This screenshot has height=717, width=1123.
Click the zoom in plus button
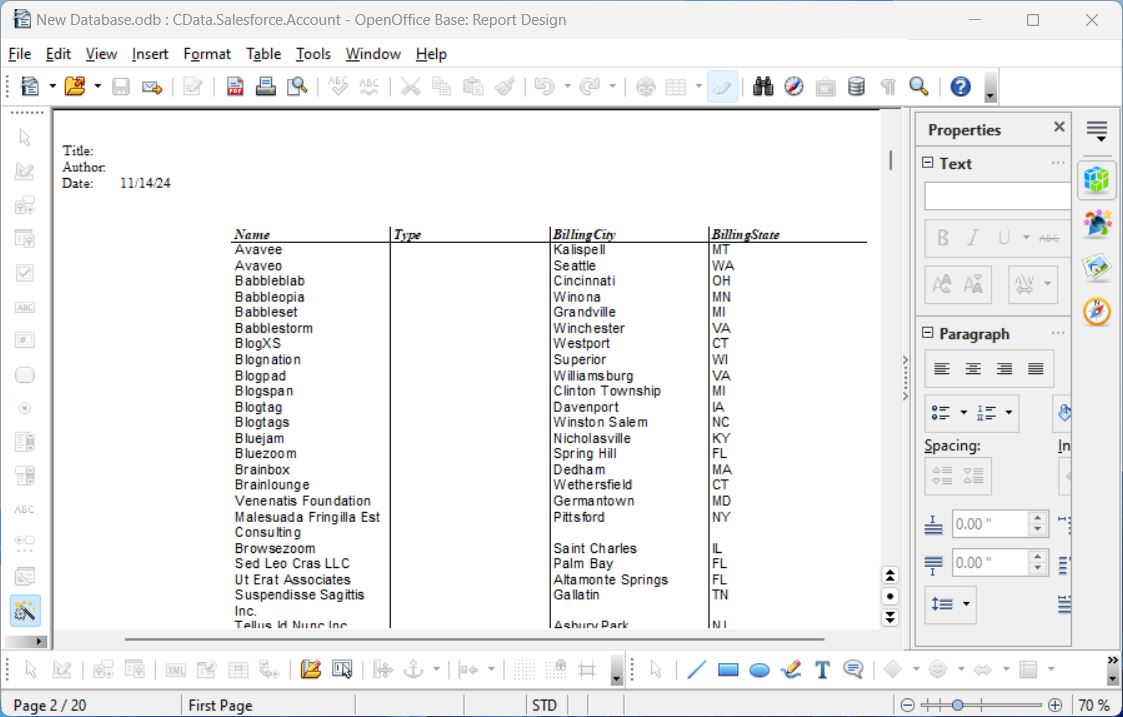[x=1055, y=705]
